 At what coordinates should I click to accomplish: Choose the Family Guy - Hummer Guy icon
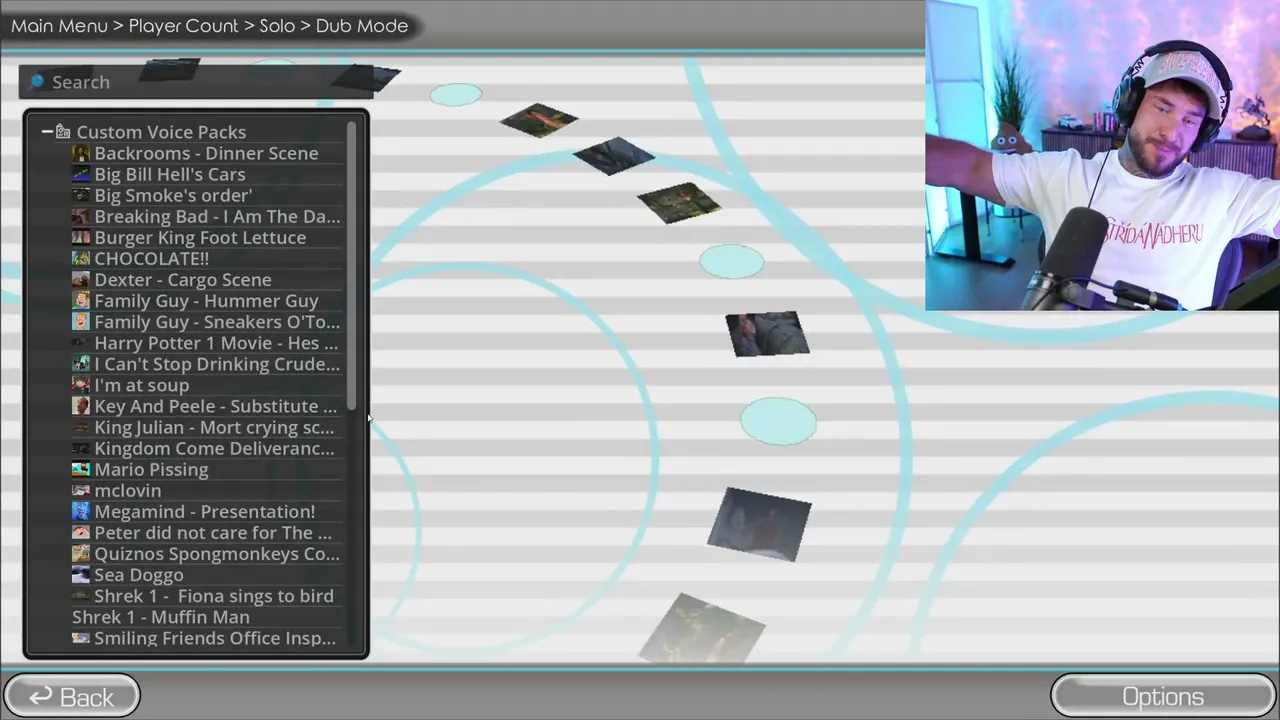[81, 301]
